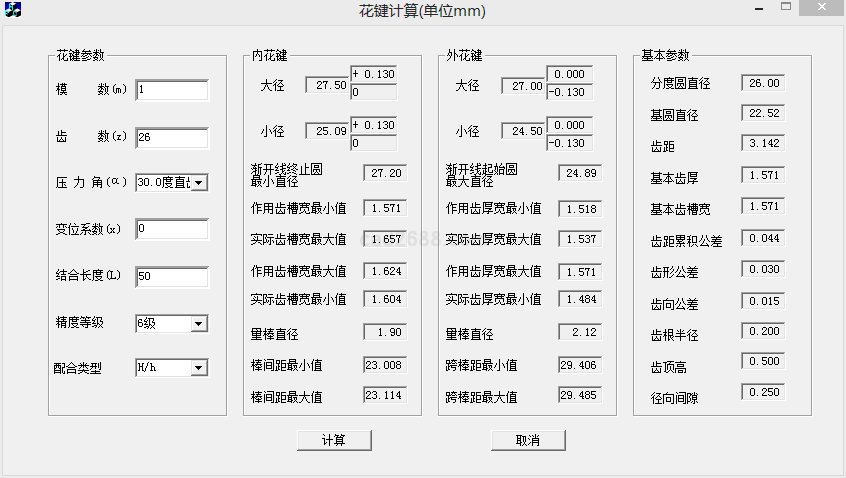The height and width of the screenshot is (478, 846).
Task: Click into the 齿数(z) input field
Action: tap(171, 138)
